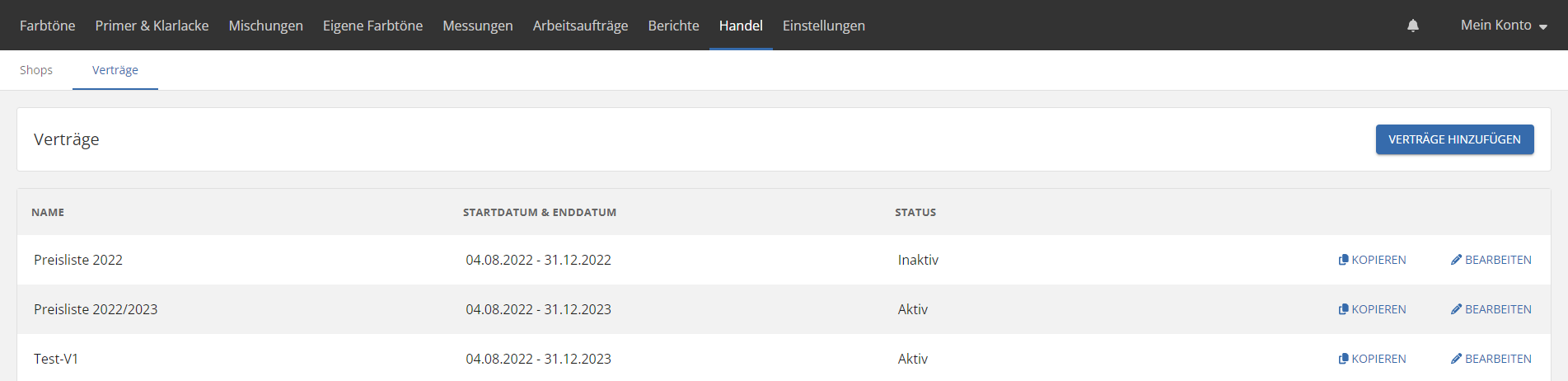Viewport: 1568px width, 381px height.
Task: Open the Farbtöne menu
Action: [48, 26]
